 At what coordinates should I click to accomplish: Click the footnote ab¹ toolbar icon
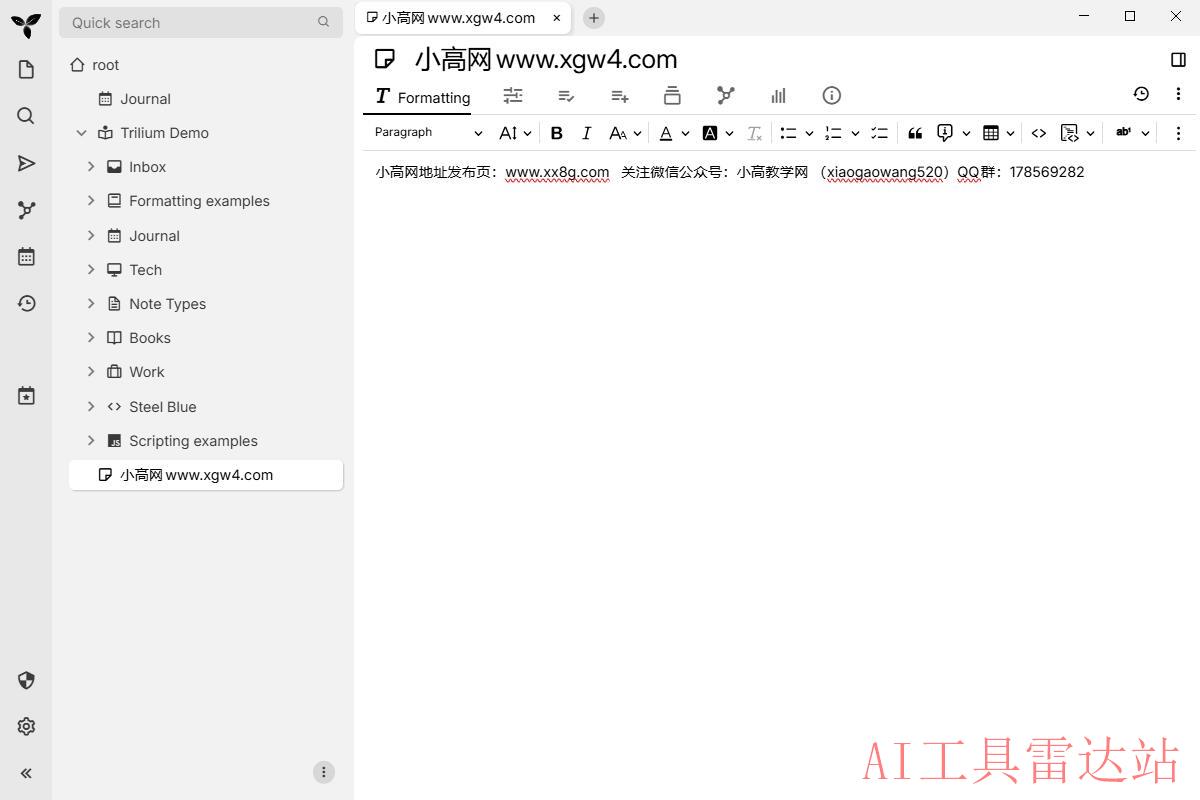coord(1124,133)
